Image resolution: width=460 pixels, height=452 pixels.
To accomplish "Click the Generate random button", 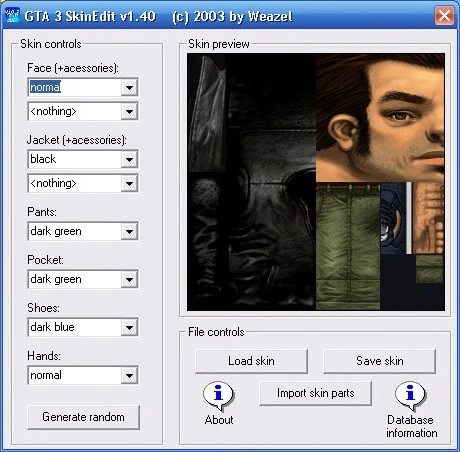I will click(83, 417).
